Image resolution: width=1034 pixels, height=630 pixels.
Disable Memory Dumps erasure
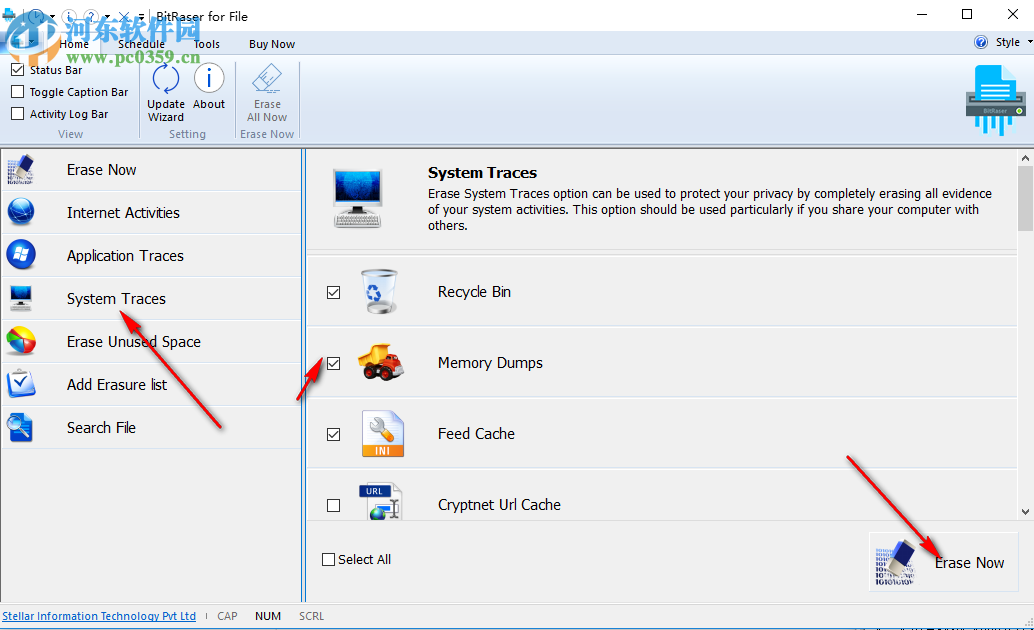333,363
